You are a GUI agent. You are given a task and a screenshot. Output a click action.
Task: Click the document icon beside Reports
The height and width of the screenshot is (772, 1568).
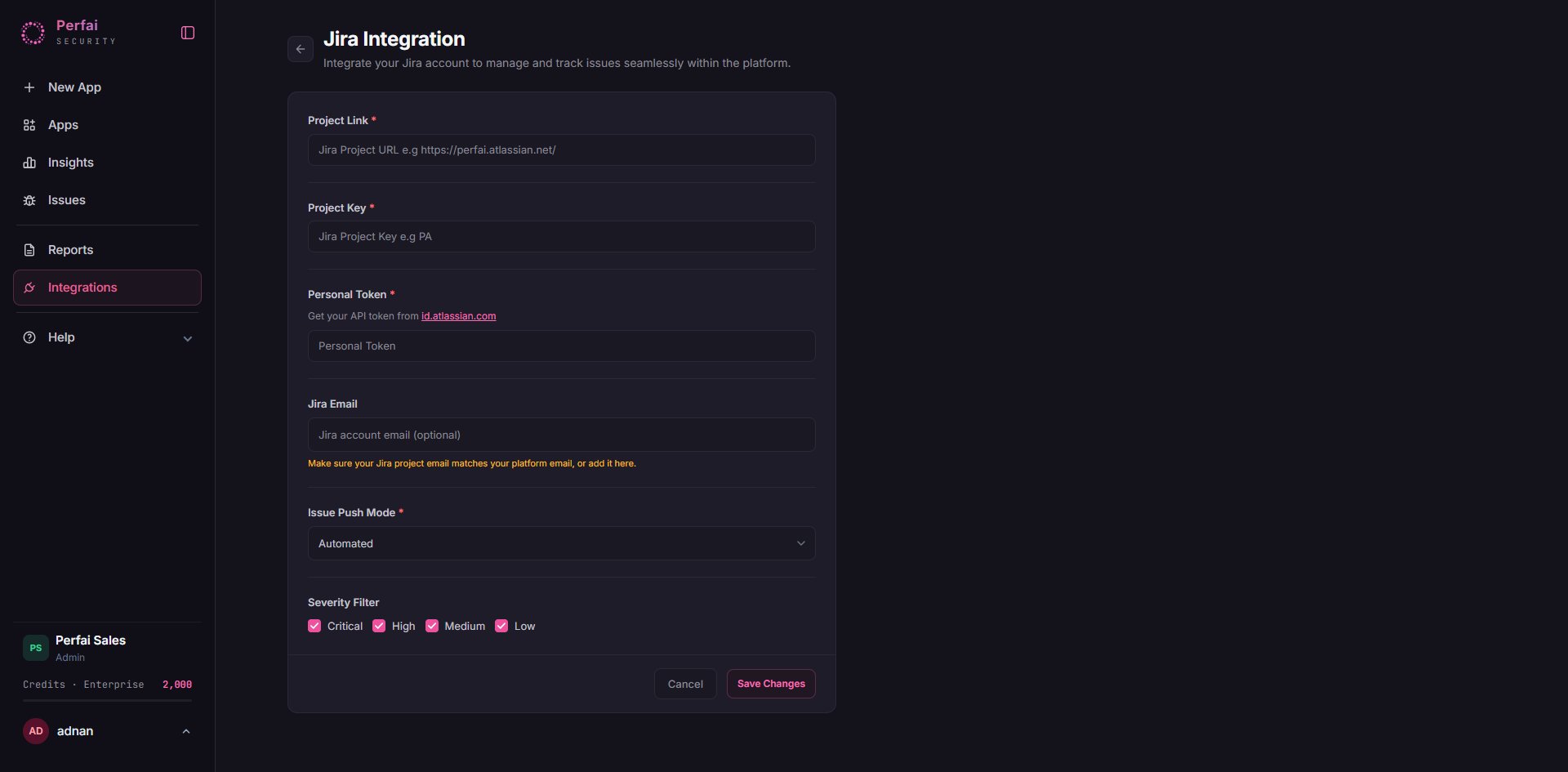point(29,250)
